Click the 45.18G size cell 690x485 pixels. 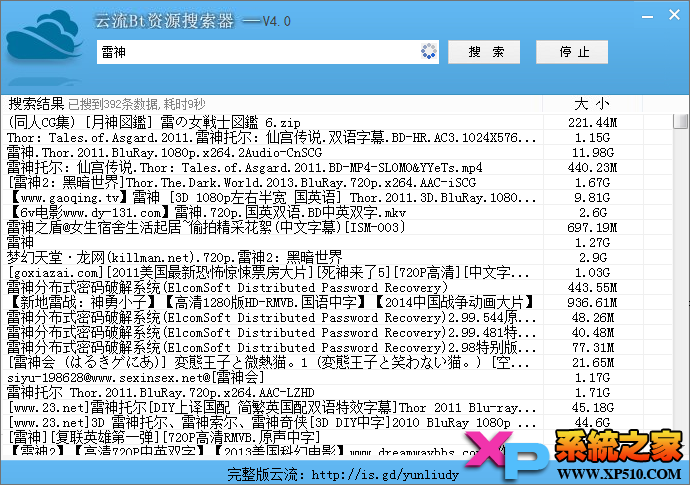[592, 408]
